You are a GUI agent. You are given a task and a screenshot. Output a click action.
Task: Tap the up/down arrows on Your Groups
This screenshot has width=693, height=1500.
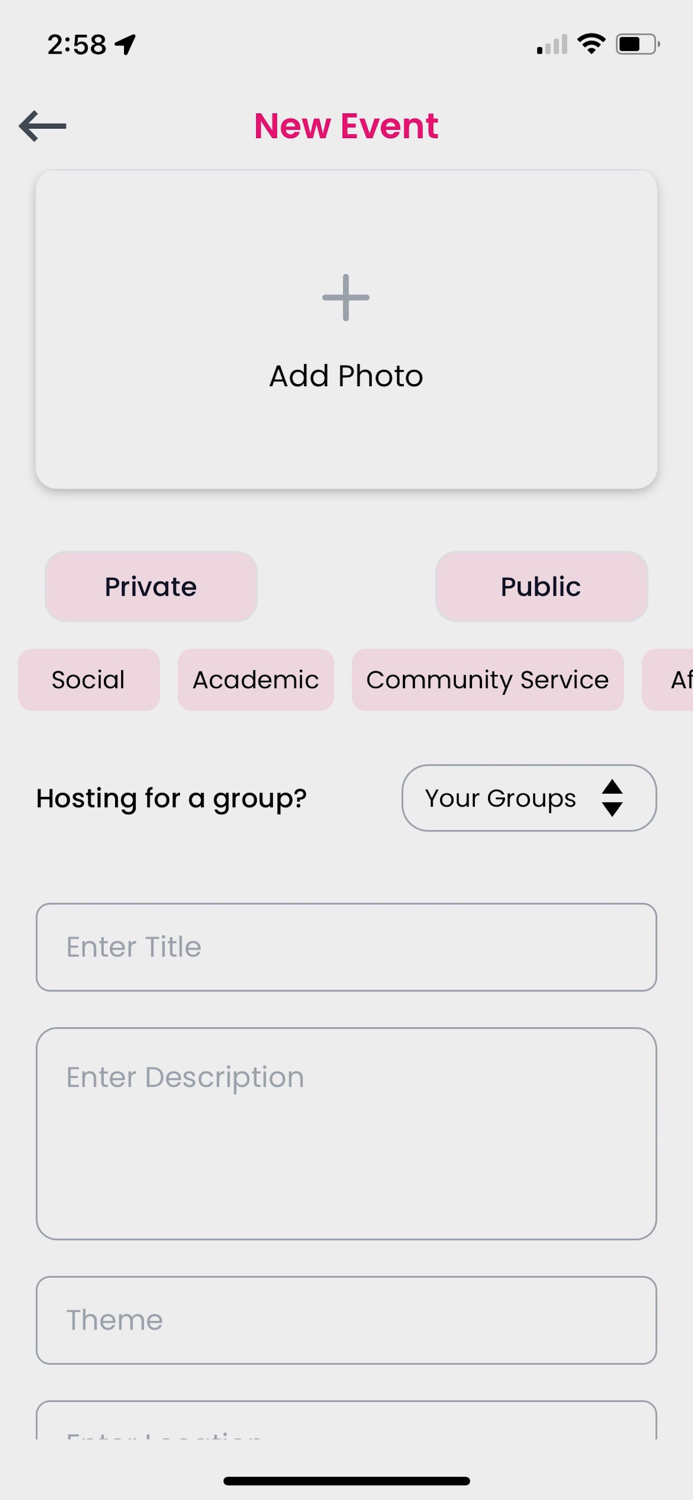615,798
